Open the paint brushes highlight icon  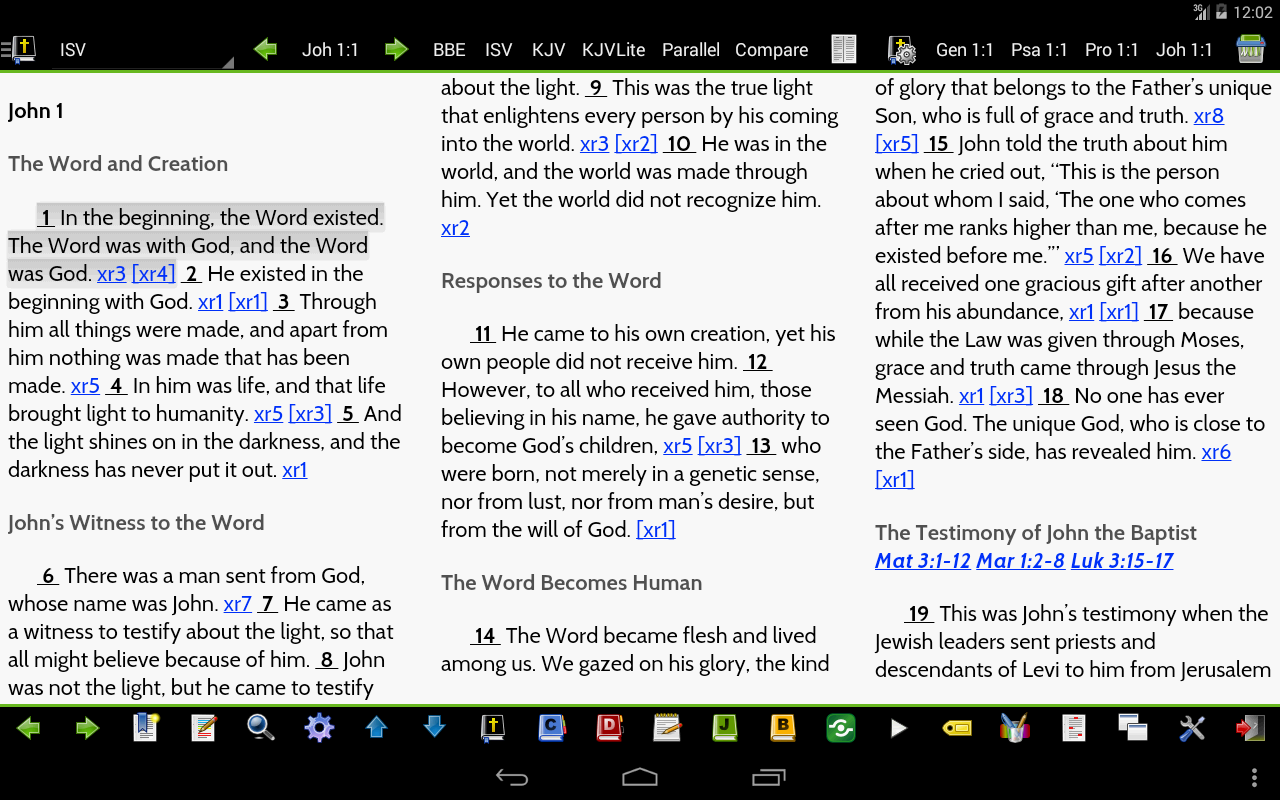(x=1014, y=728)
